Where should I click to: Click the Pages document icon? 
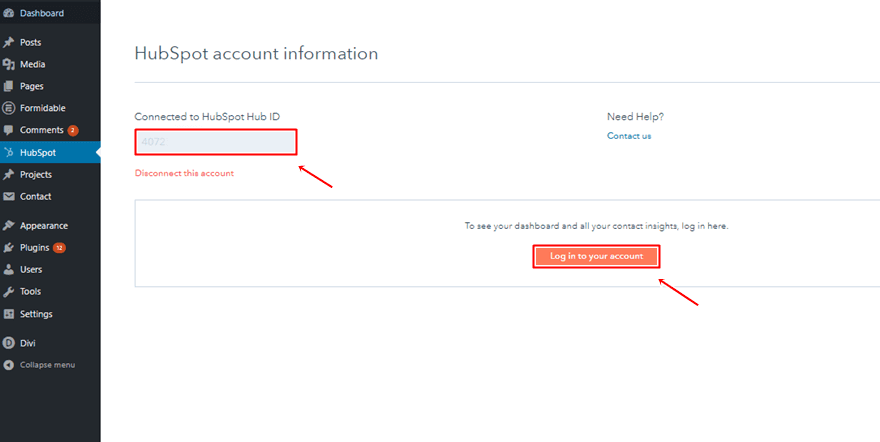(8, 86)
